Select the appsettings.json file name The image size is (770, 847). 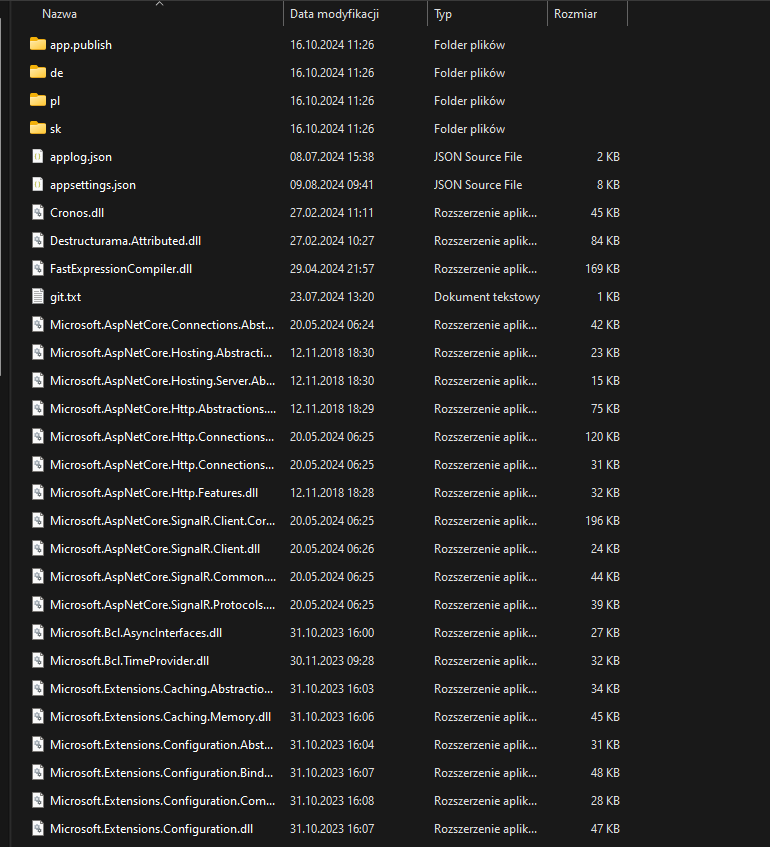coord(93,185)
